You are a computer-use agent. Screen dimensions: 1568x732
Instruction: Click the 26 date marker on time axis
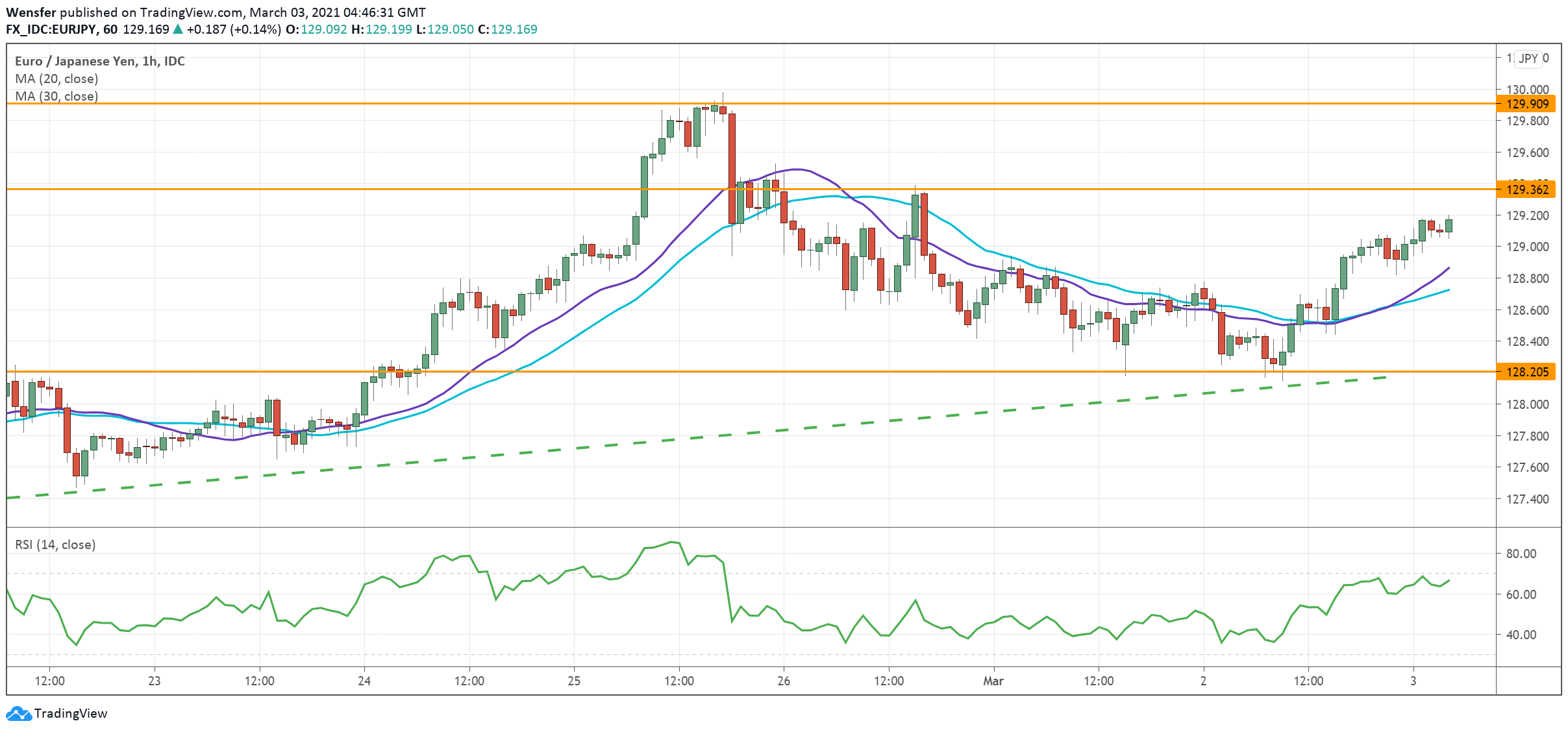pos(784,681)
